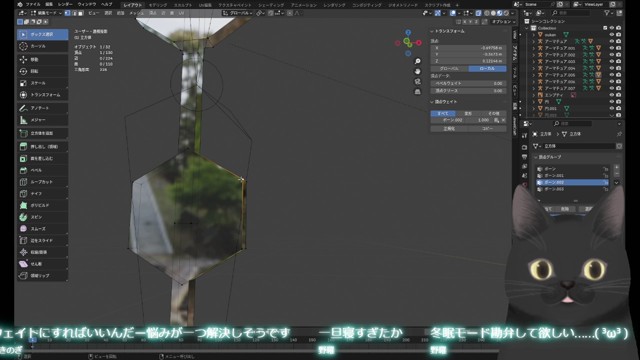Toggle camera view icon in viewport
Viewport: 640px width, 360px height.
(417, 82)
